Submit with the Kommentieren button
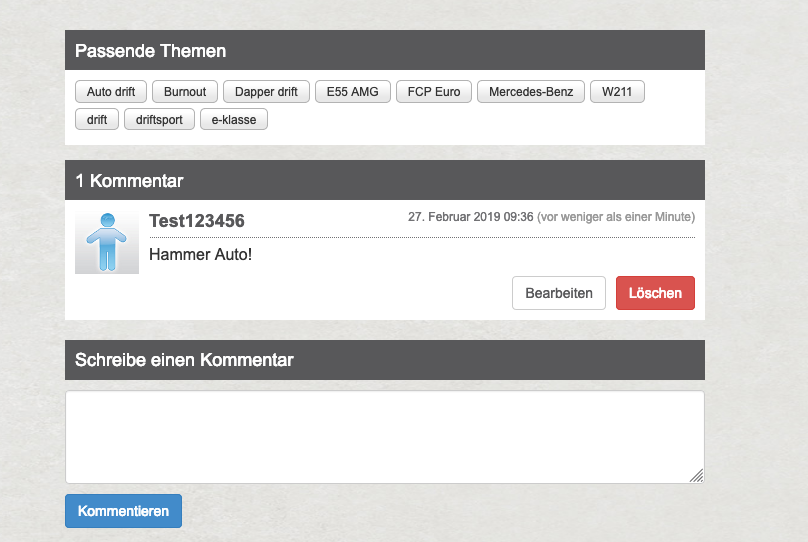 (x=123, y=511)
